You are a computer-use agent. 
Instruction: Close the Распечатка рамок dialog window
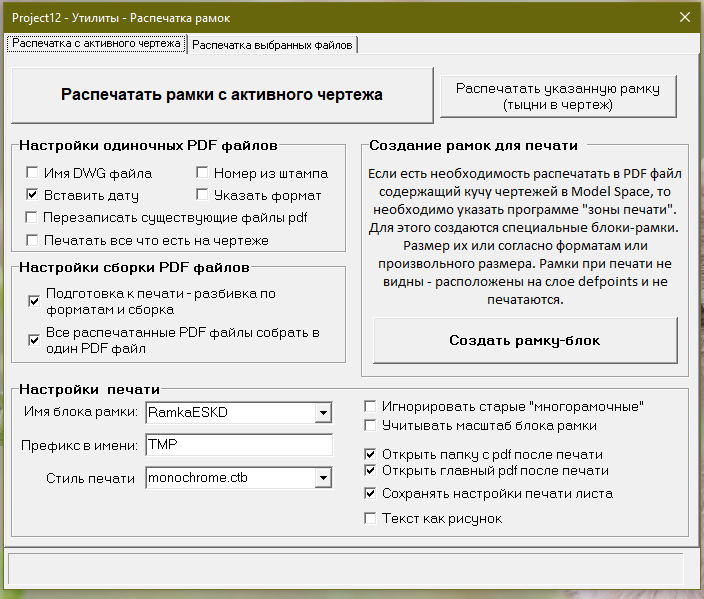coord(685,18)
